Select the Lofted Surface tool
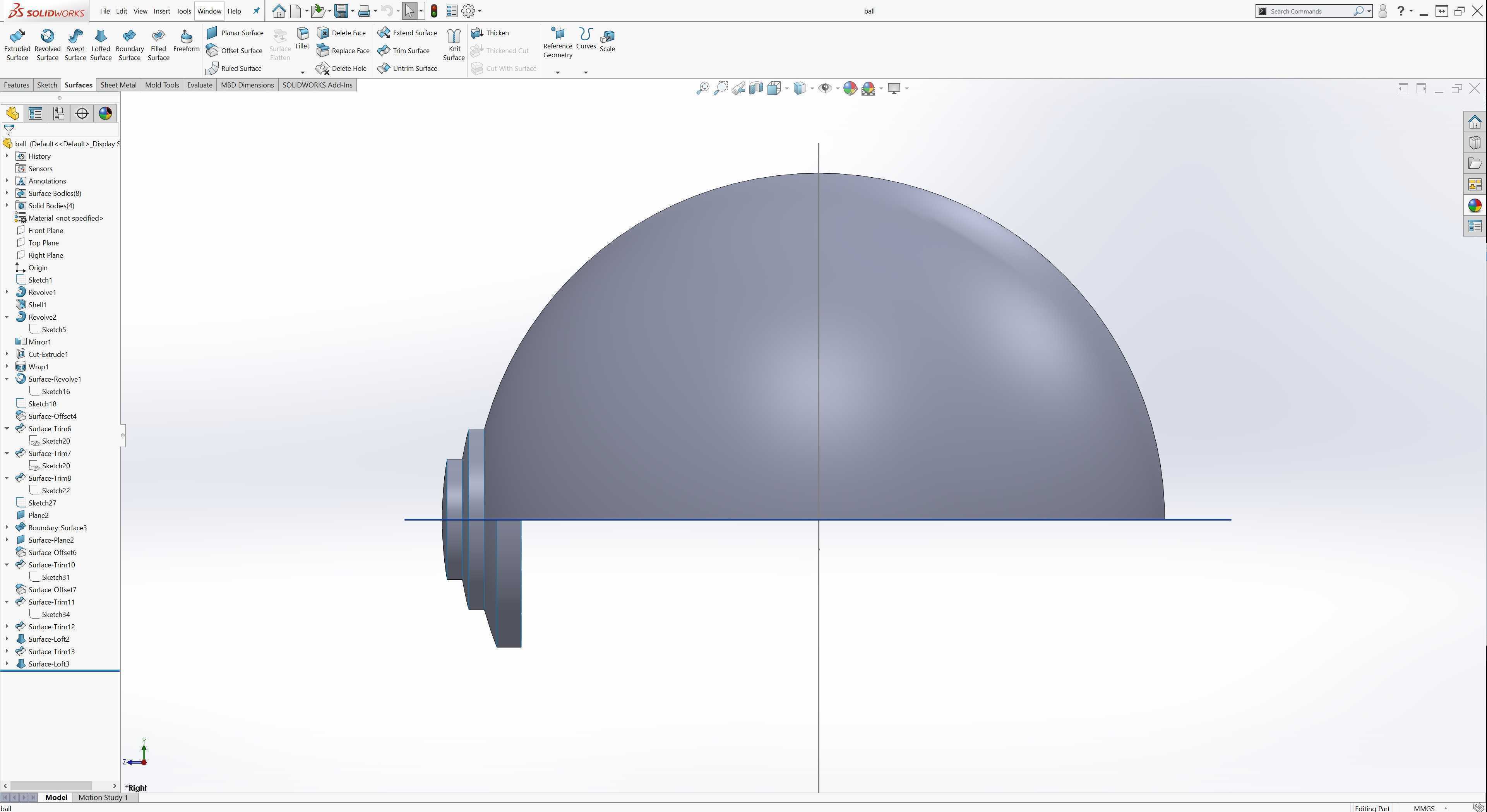 [x=101, y=45]
